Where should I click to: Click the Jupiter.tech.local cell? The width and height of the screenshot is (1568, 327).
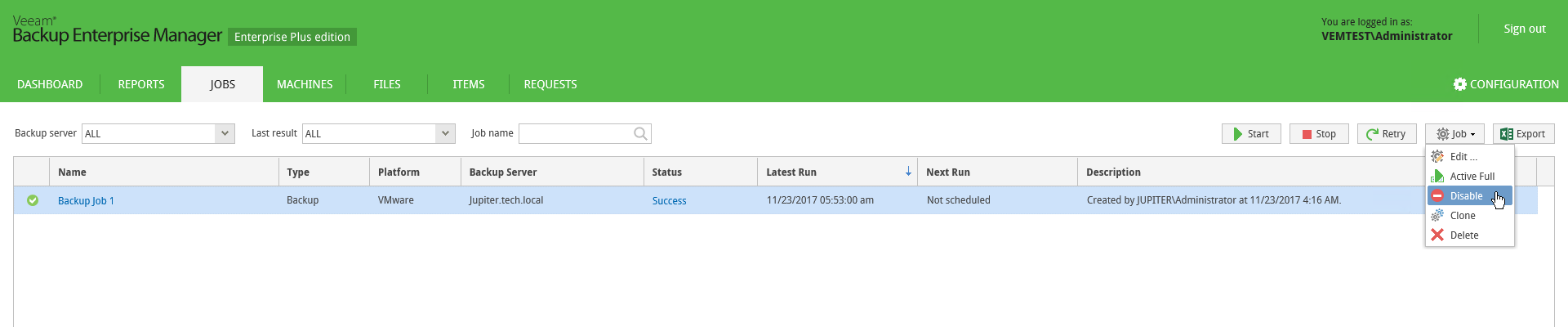pos(552,200)
